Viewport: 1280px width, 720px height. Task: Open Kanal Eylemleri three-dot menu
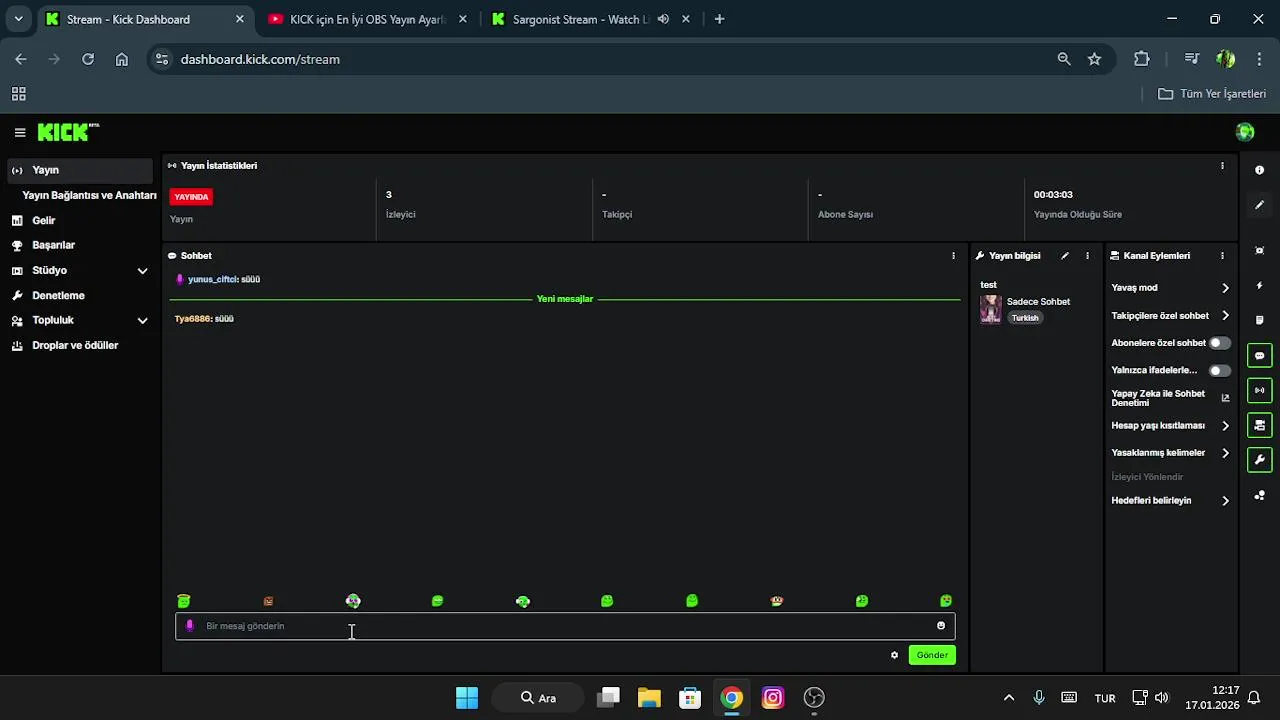tap(1222, 256)
